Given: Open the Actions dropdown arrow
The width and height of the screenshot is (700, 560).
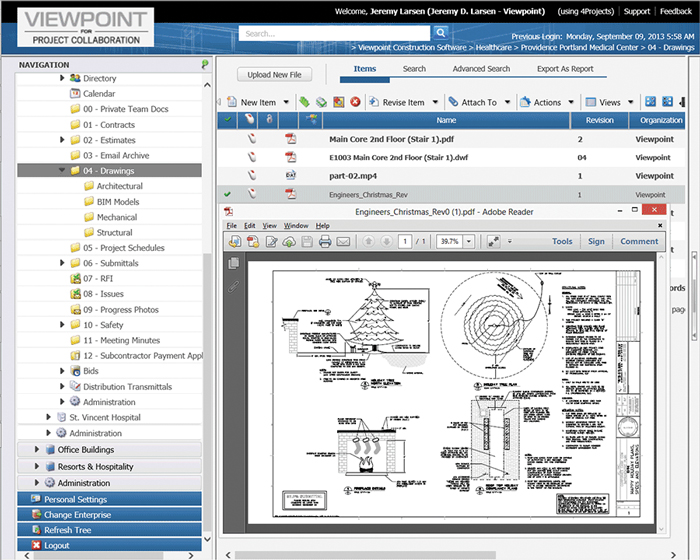Looking at the screenshot, I should (x=571, y=102).
